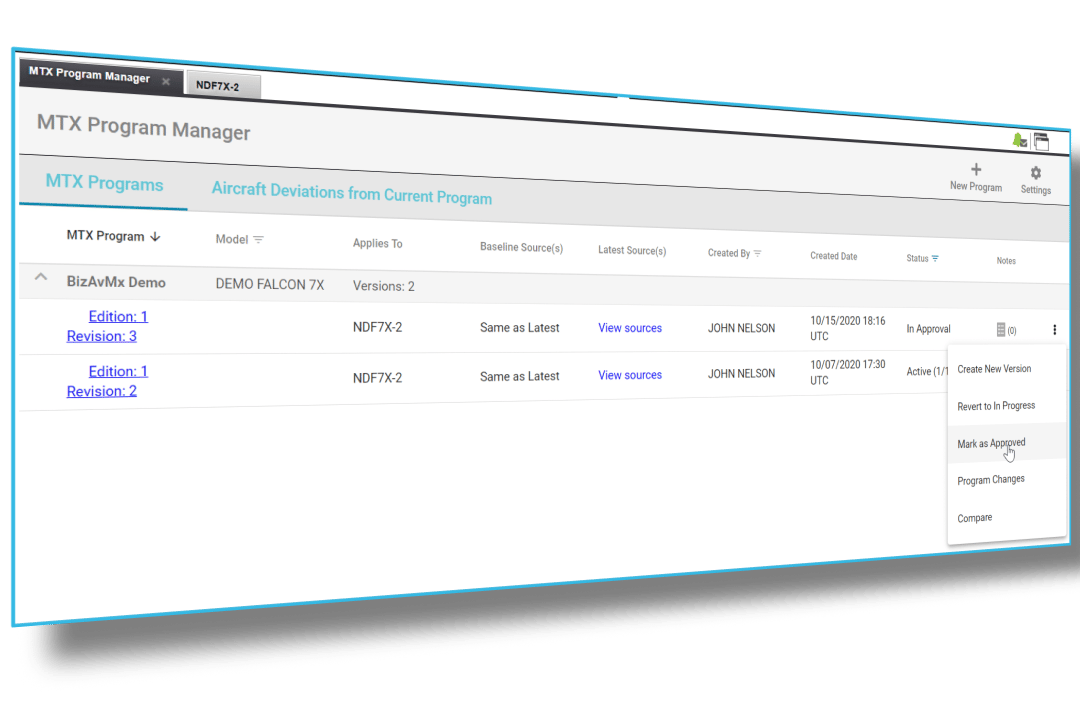The width and height of the screenshot is (1080, 706).
Task: Choose Mark as Approved from the menu
Action: coord(991,443)
